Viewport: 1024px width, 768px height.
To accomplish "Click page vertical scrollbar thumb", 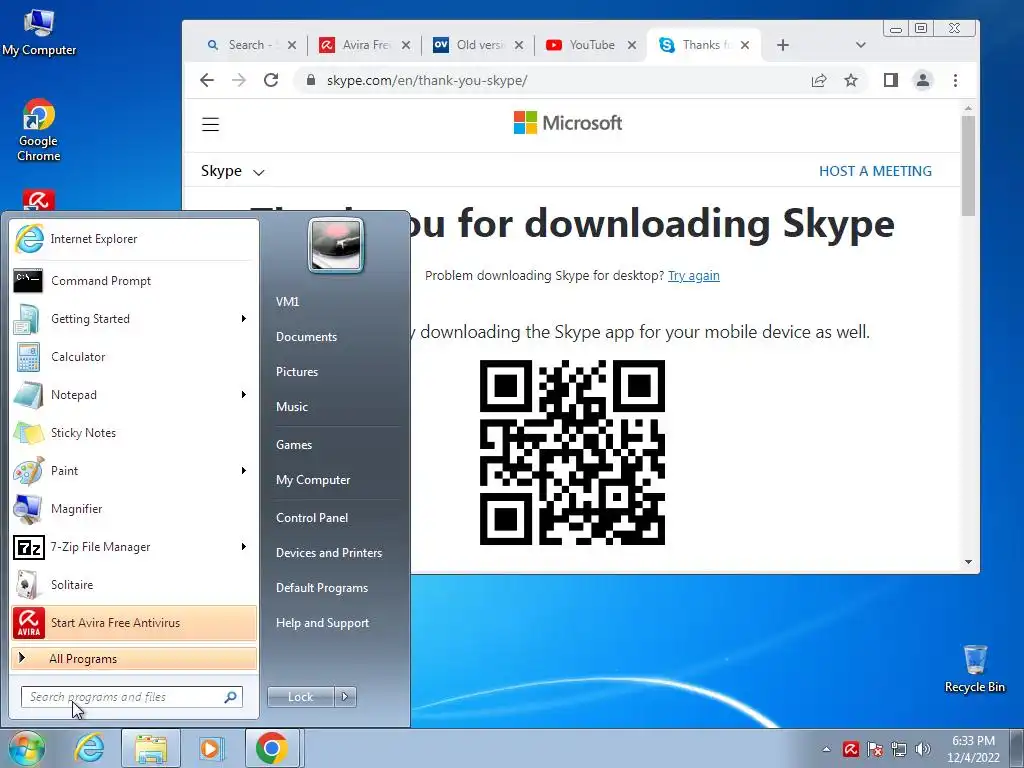I will point(968,166).
